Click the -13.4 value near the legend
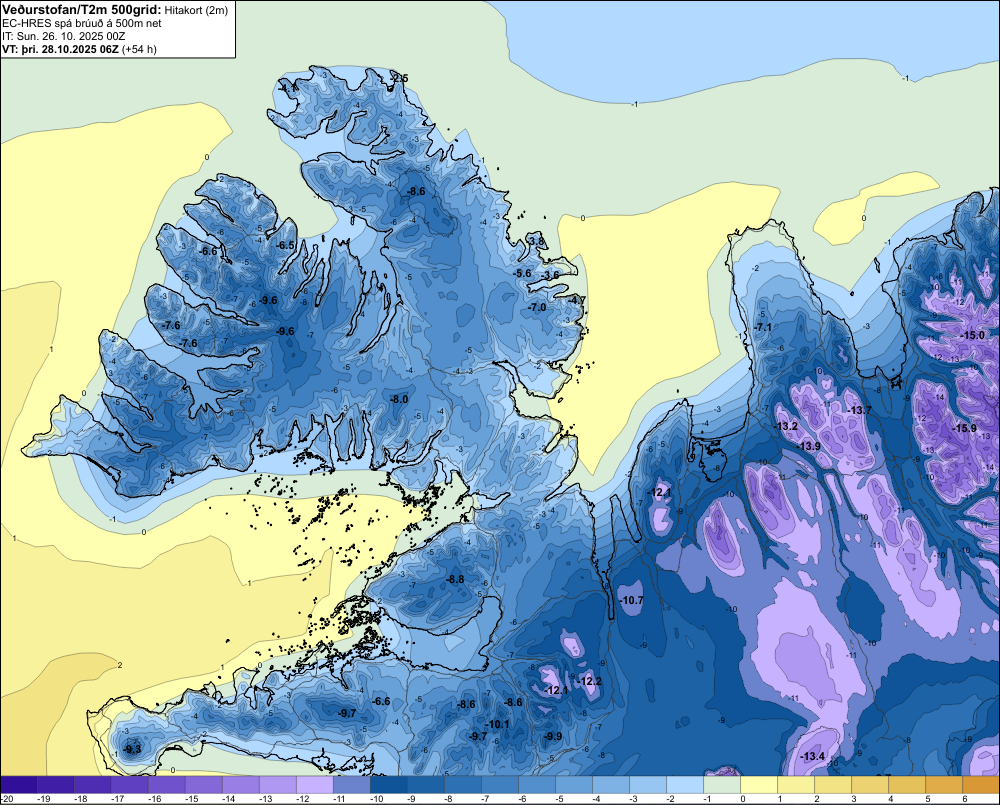 (x=812, y=757)
